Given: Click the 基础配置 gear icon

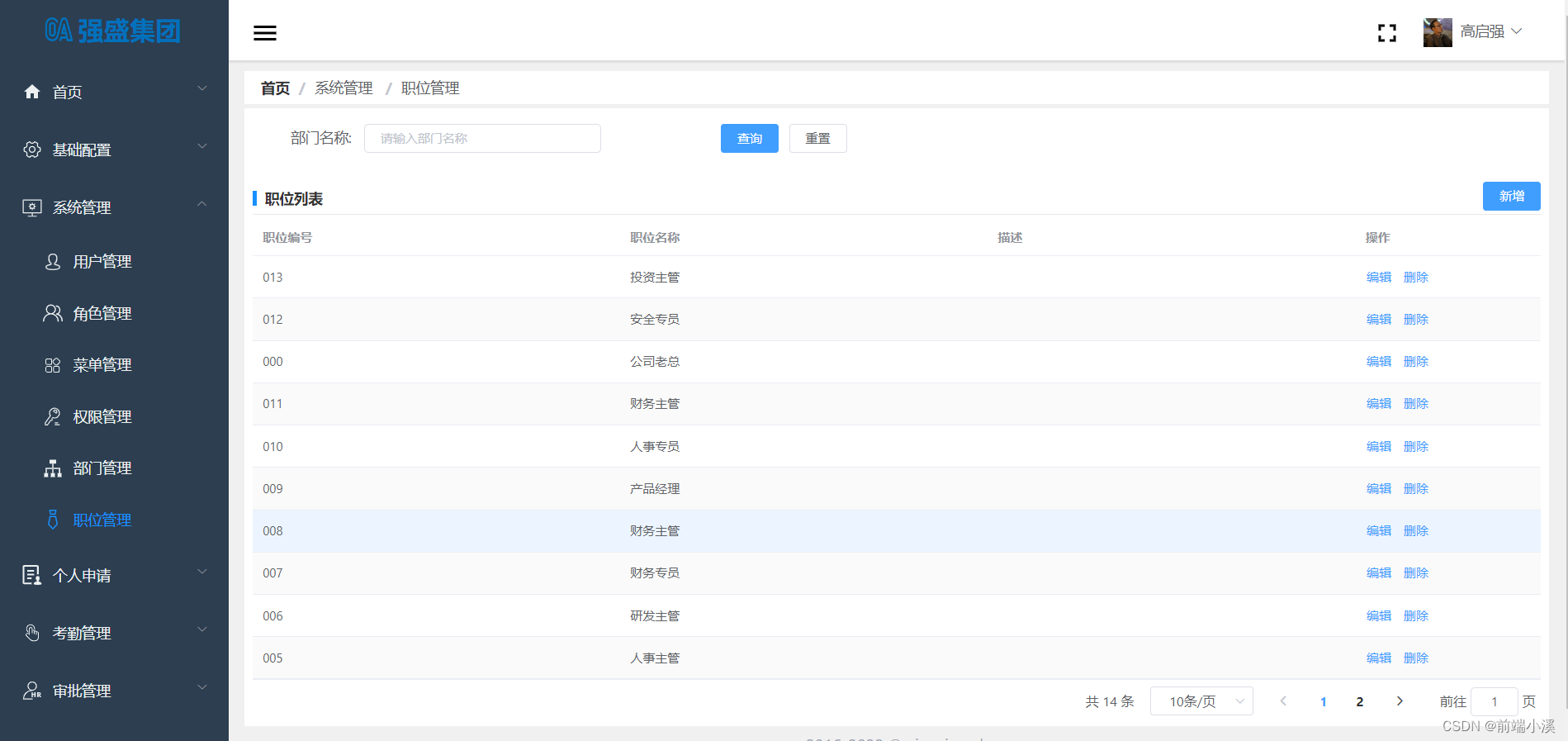Looking at the screenshot, I should coord(32,150).
